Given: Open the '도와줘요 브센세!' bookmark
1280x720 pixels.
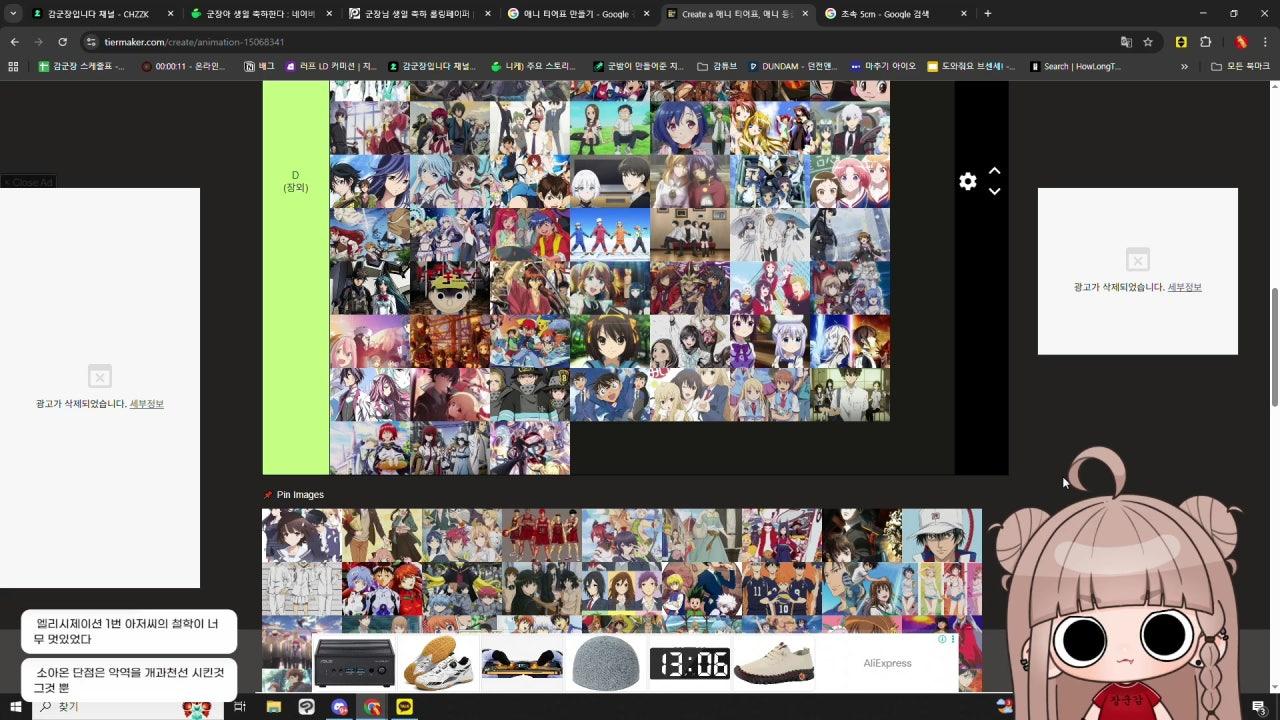Looking at the screenshot, I should tap(971, 66).
